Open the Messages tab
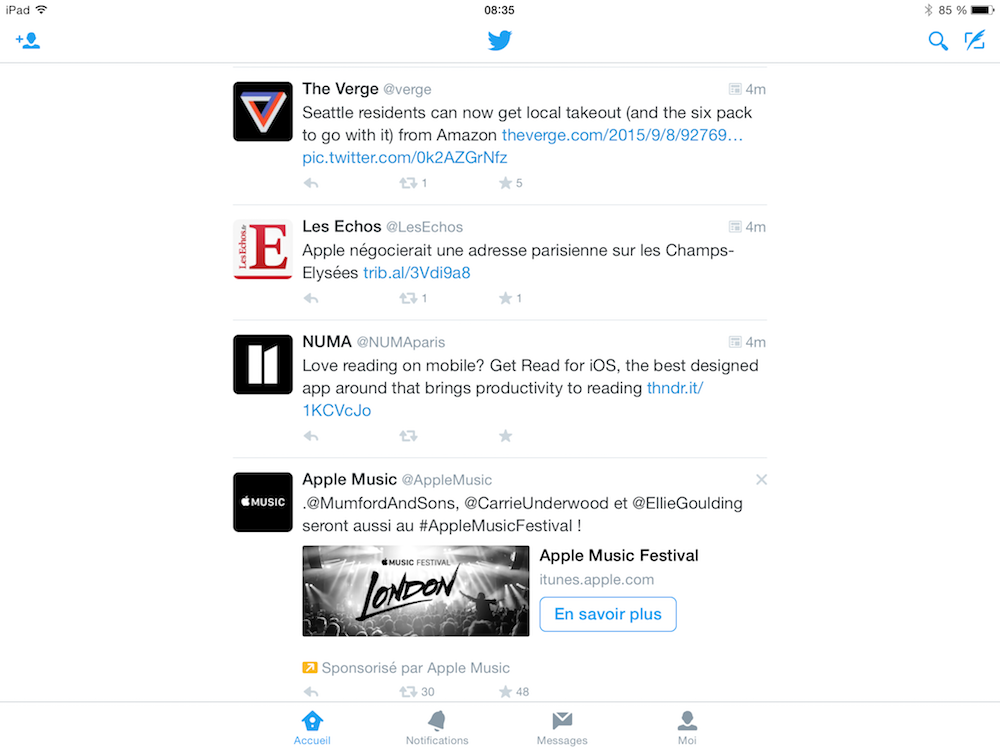Image resolution: width=1000 pixels, height=750 pixels. [x=562, y=728]
